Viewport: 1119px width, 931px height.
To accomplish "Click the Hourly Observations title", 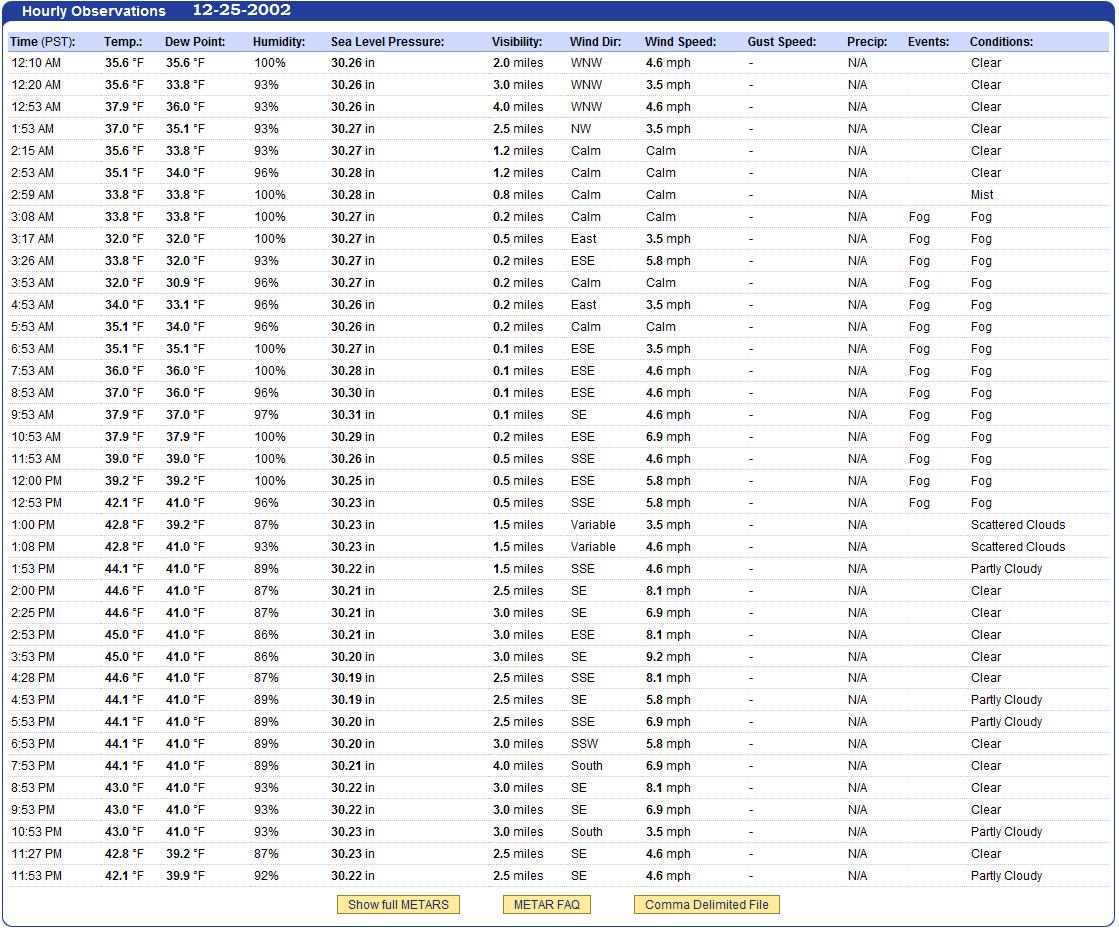I will pyautogui.click(x=93, y=11).
